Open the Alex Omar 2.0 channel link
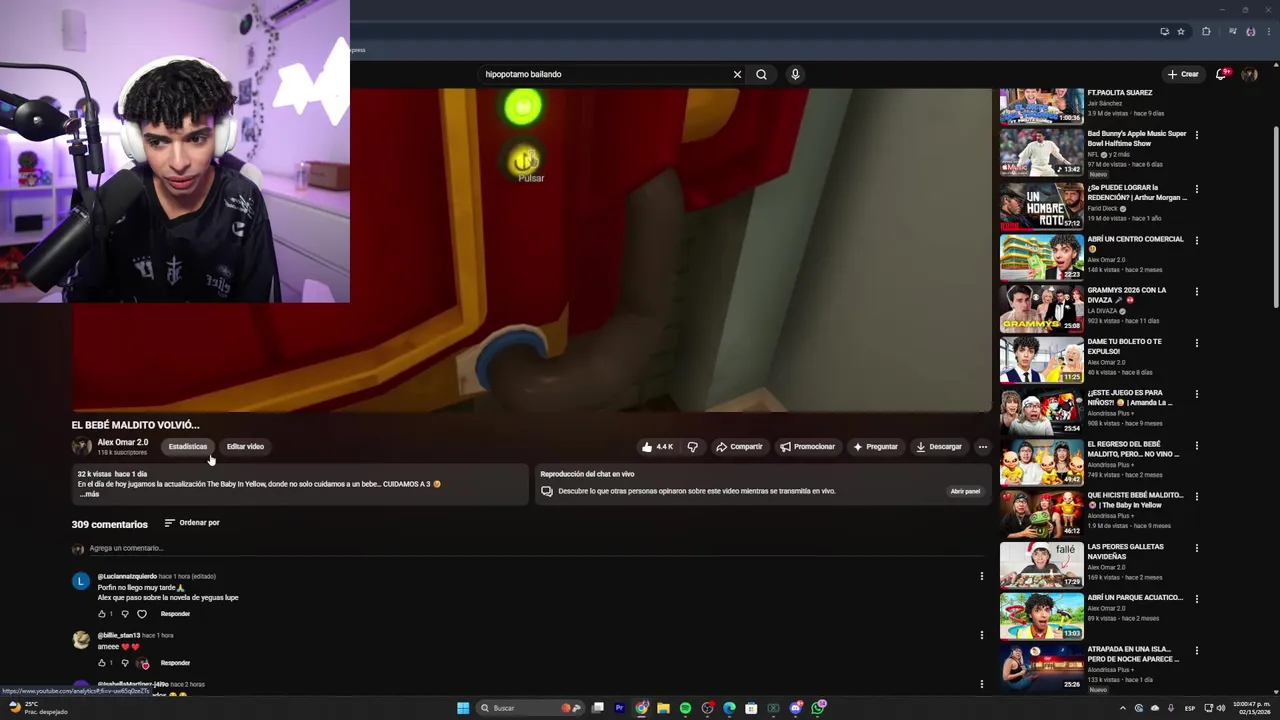The height and width of the screenshot is (720, 1280). [122, 442]
